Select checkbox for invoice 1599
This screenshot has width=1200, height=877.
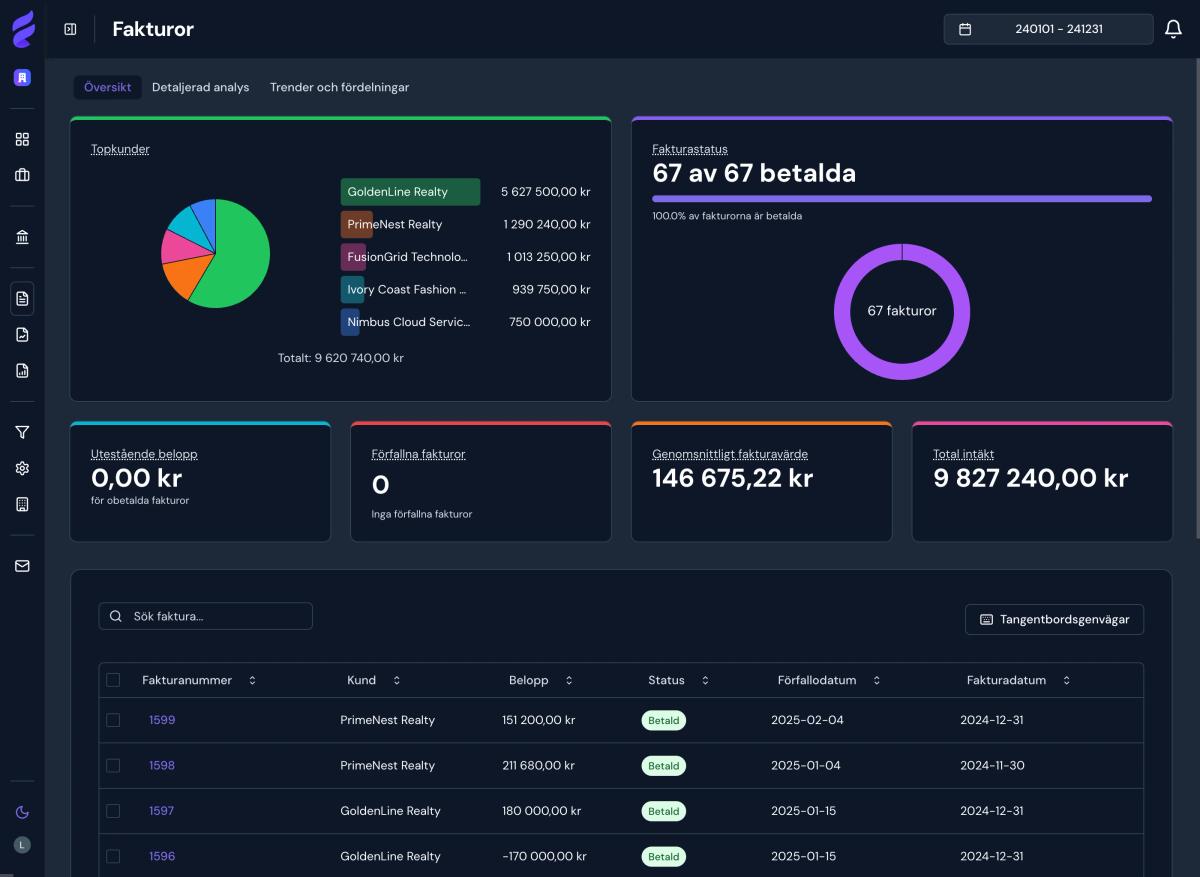(x=113, y=720)
